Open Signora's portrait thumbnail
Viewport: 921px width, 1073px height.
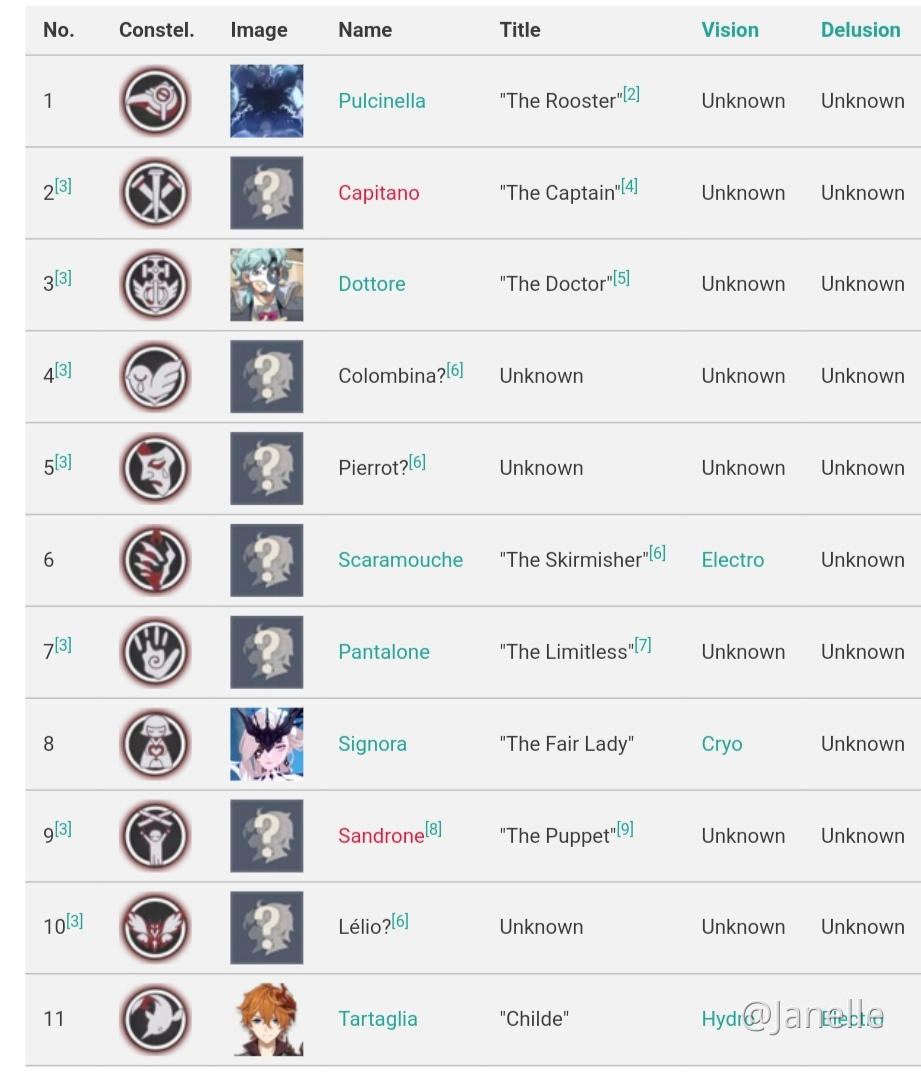click(x=267, y=744)
